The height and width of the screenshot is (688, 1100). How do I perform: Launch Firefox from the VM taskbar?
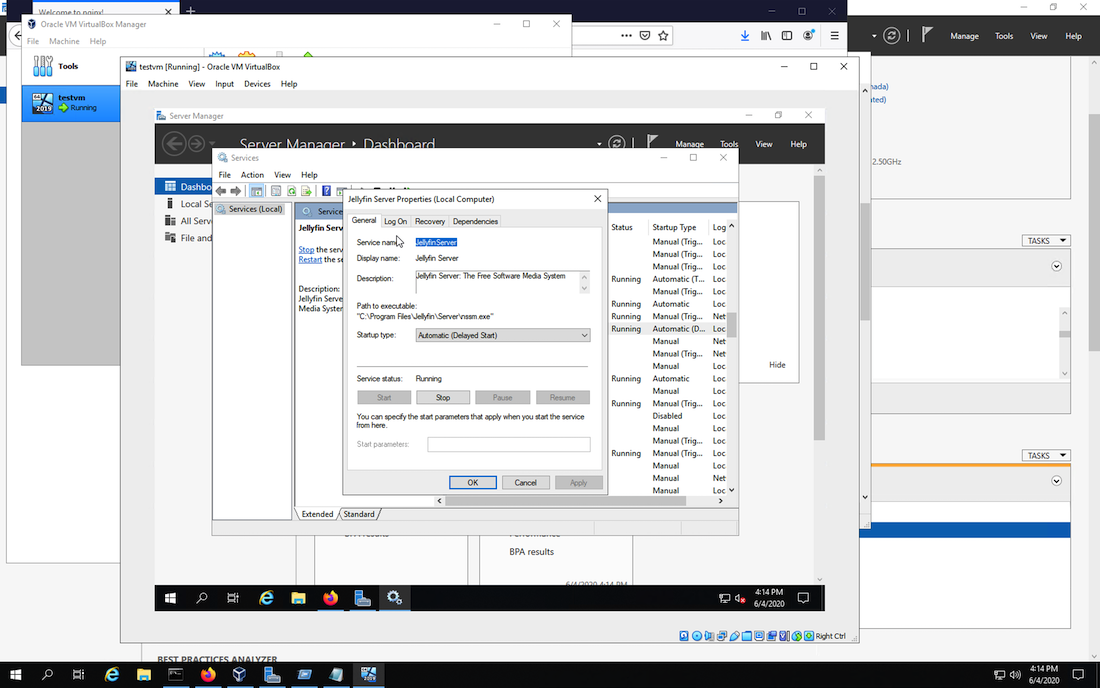[330, 597]
